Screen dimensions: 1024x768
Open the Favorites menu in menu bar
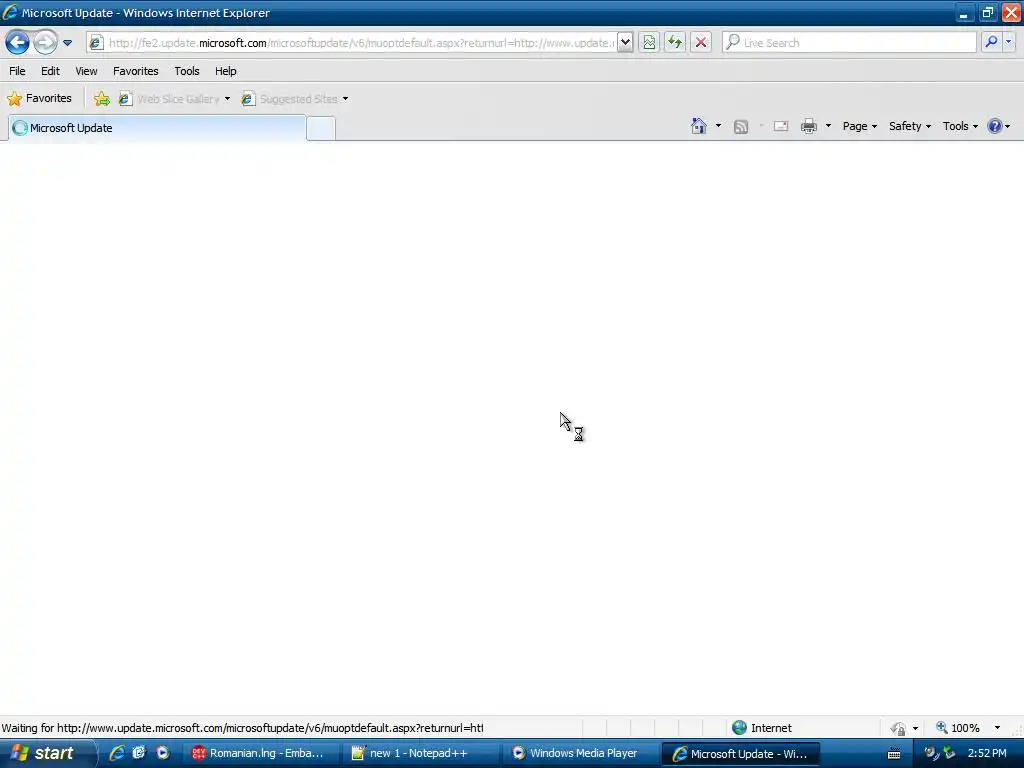(x=136, y=71)
